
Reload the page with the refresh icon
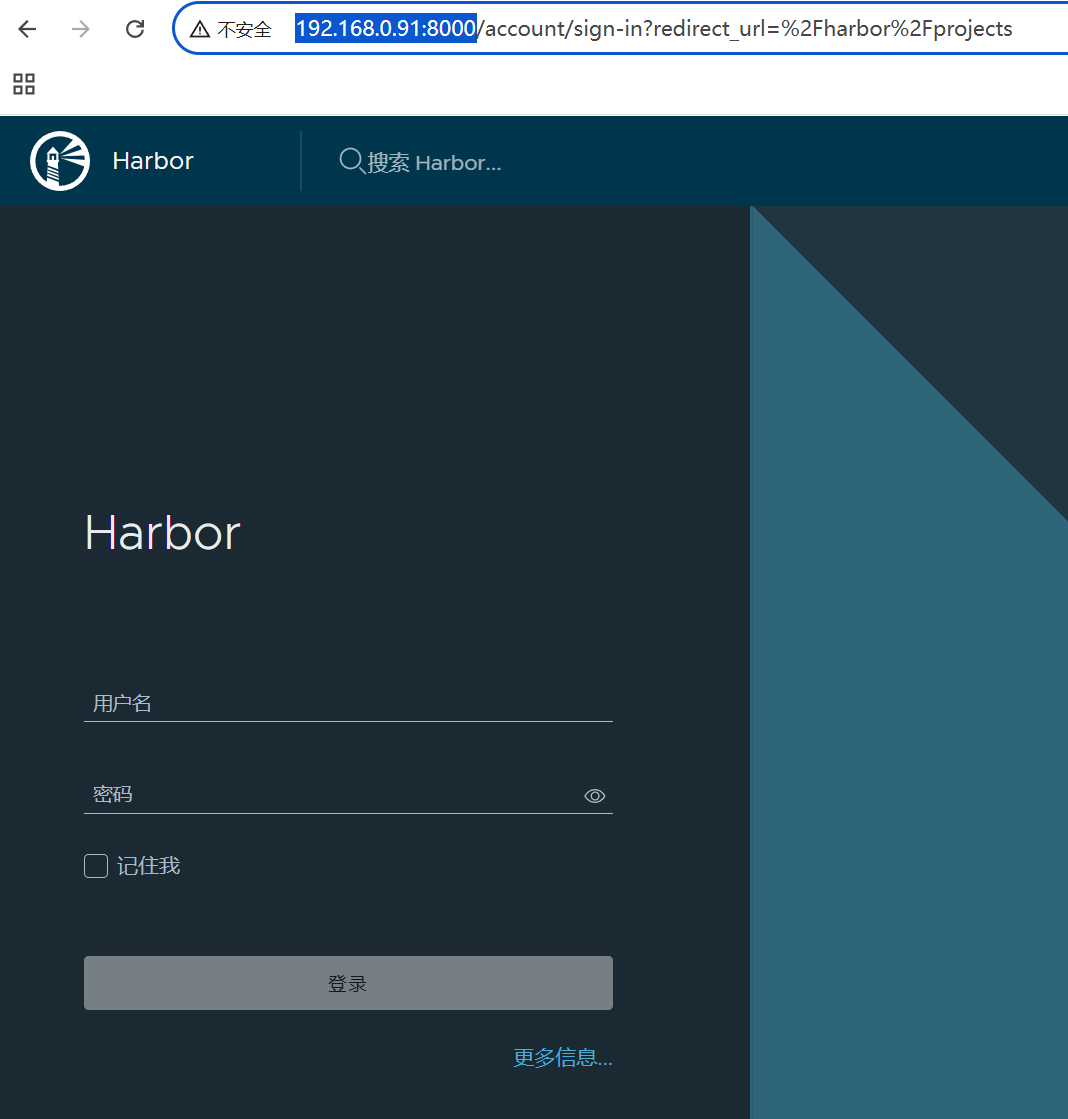click(x=135, y=29)
